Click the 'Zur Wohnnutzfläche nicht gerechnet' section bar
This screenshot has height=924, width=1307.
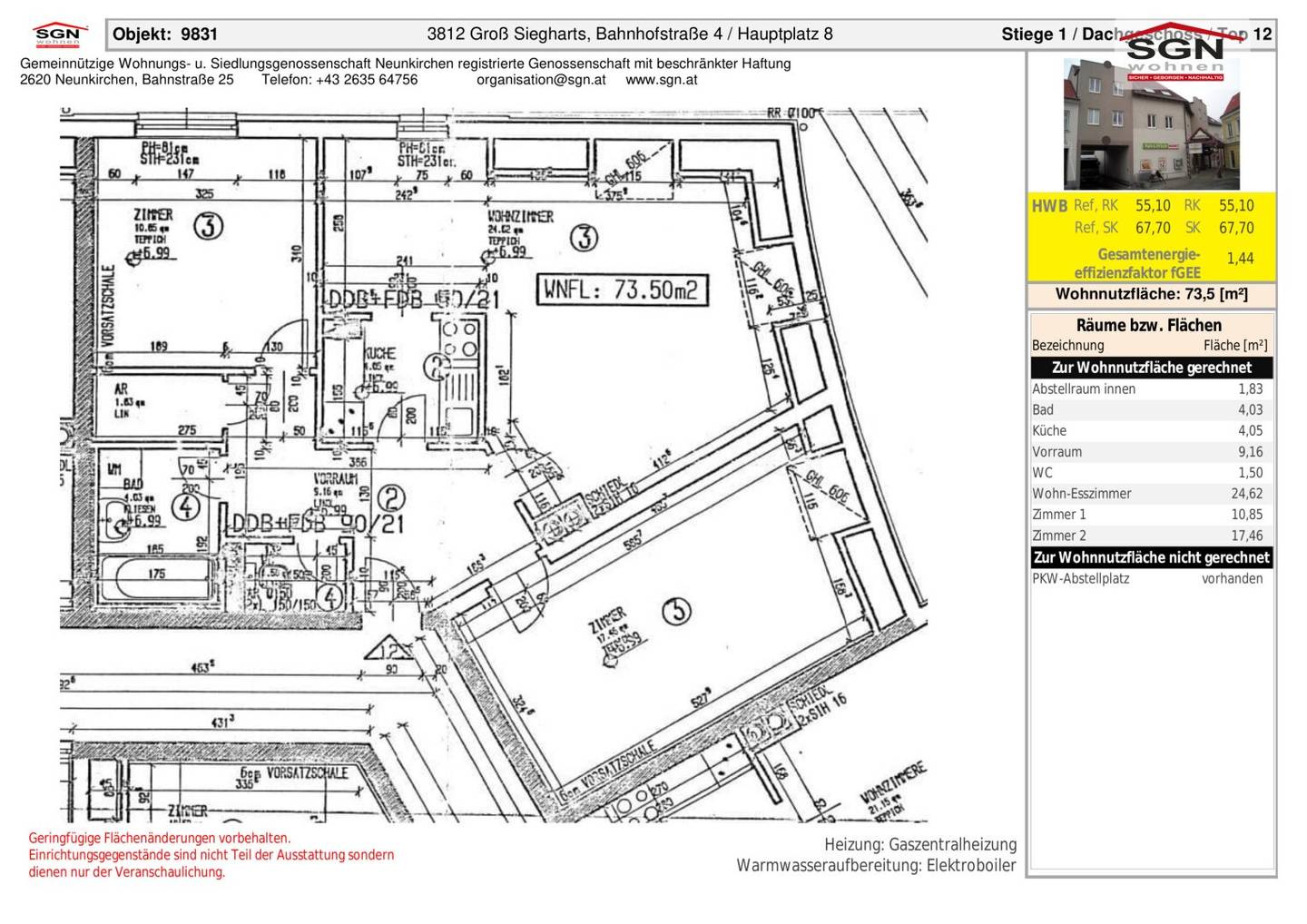[x=1152, y=557]
